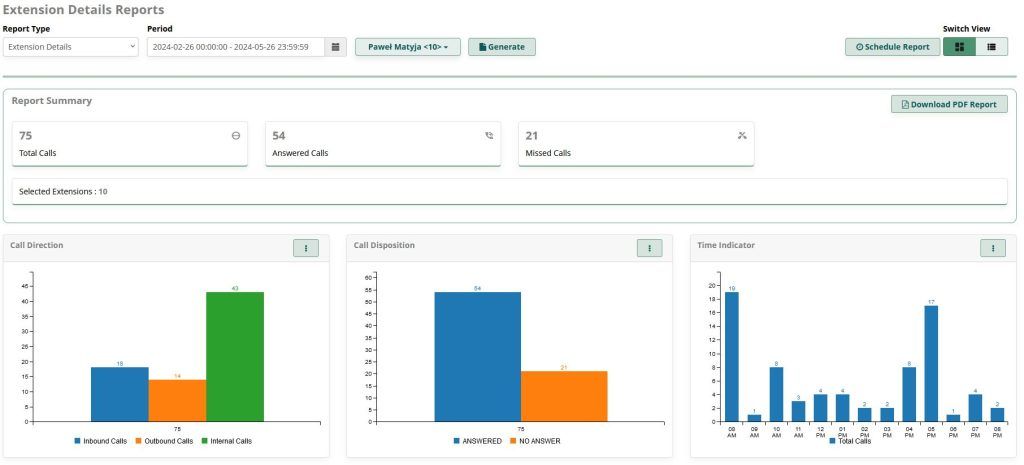Open Time Indicator chart options menu
This screenshot has width=1024, height=465.
coord(993,248)
